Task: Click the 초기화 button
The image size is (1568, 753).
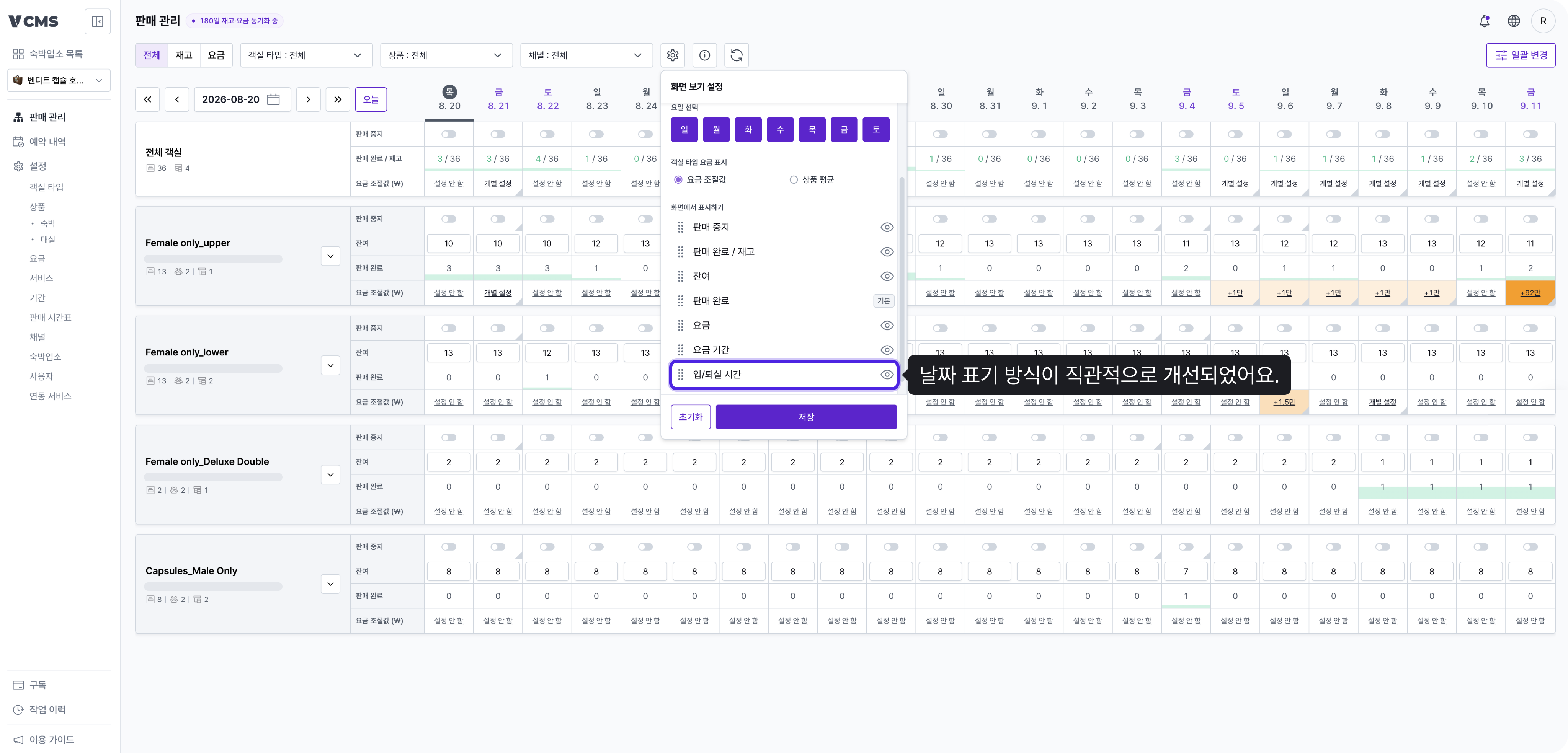Action: click(x=691, y=417)
